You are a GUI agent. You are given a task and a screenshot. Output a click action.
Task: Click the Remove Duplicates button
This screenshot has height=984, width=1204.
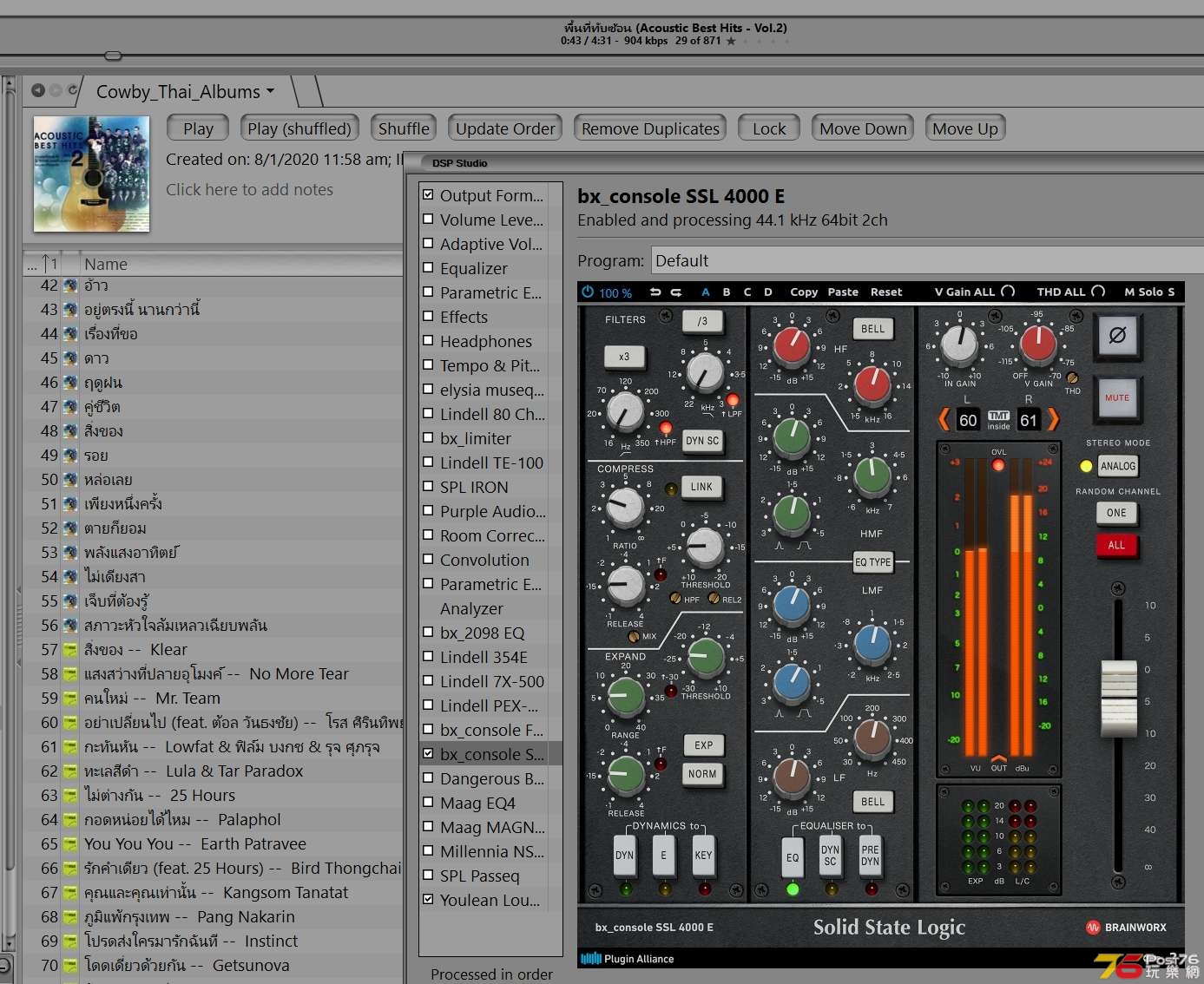click(650, 128)
